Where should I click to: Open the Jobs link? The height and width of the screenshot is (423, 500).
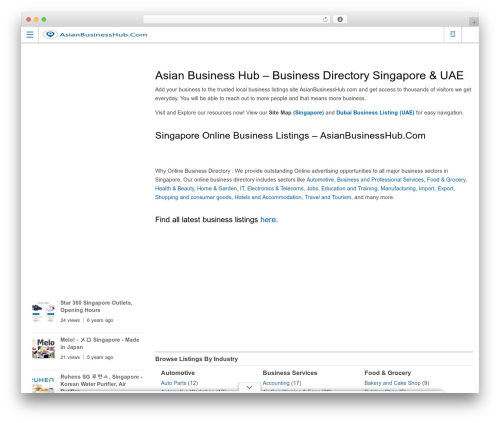312,189
